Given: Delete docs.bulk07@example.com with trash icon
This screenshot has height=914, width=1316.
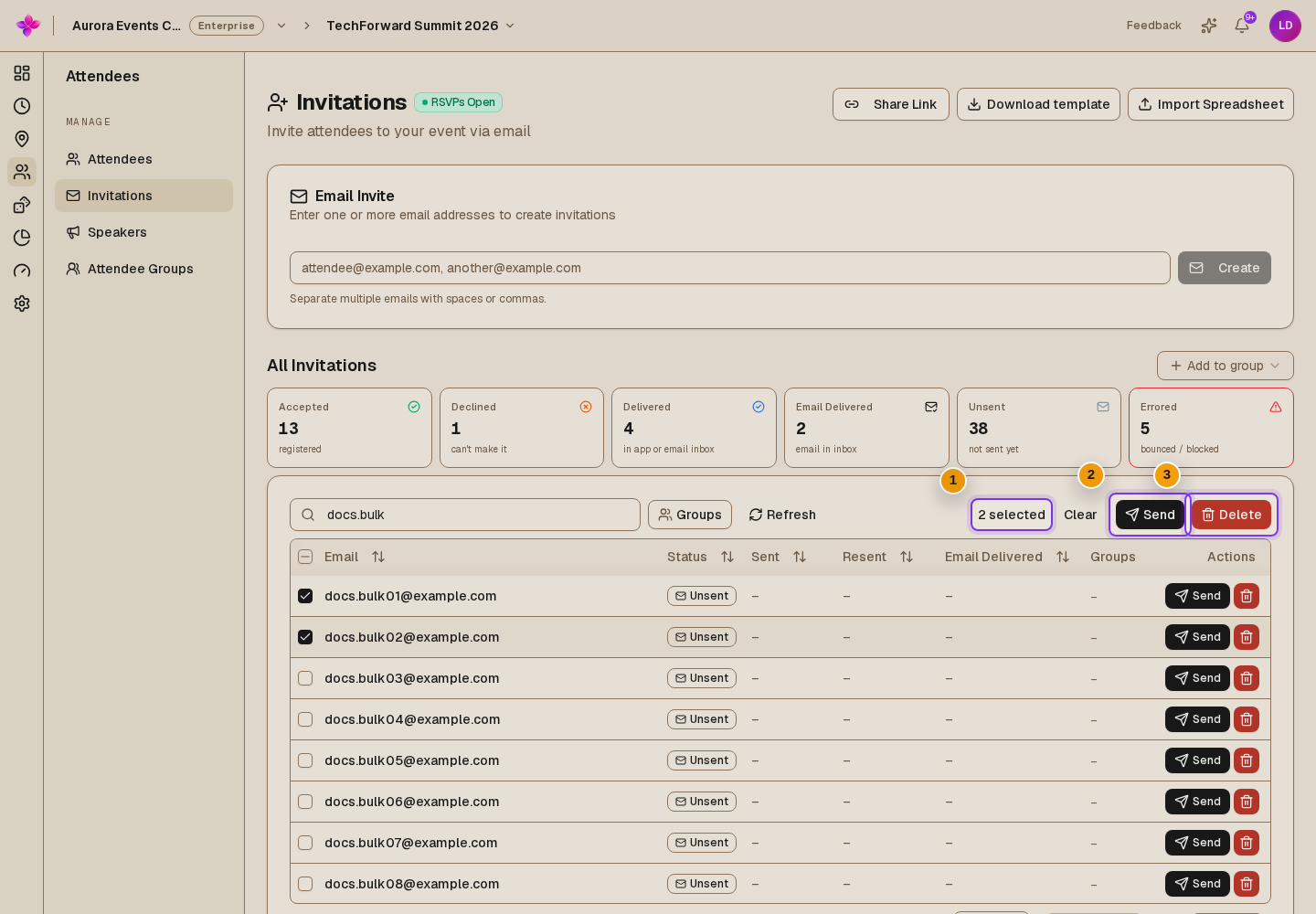Looking at the screenshot, I should (1247, 843).
